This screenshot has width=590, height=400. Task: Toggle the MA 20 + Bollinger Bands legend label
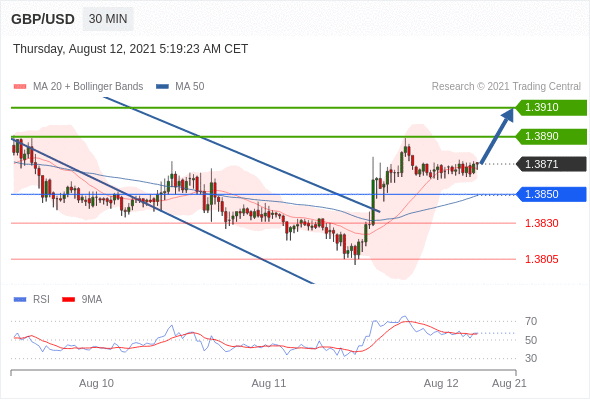[88, 87]
